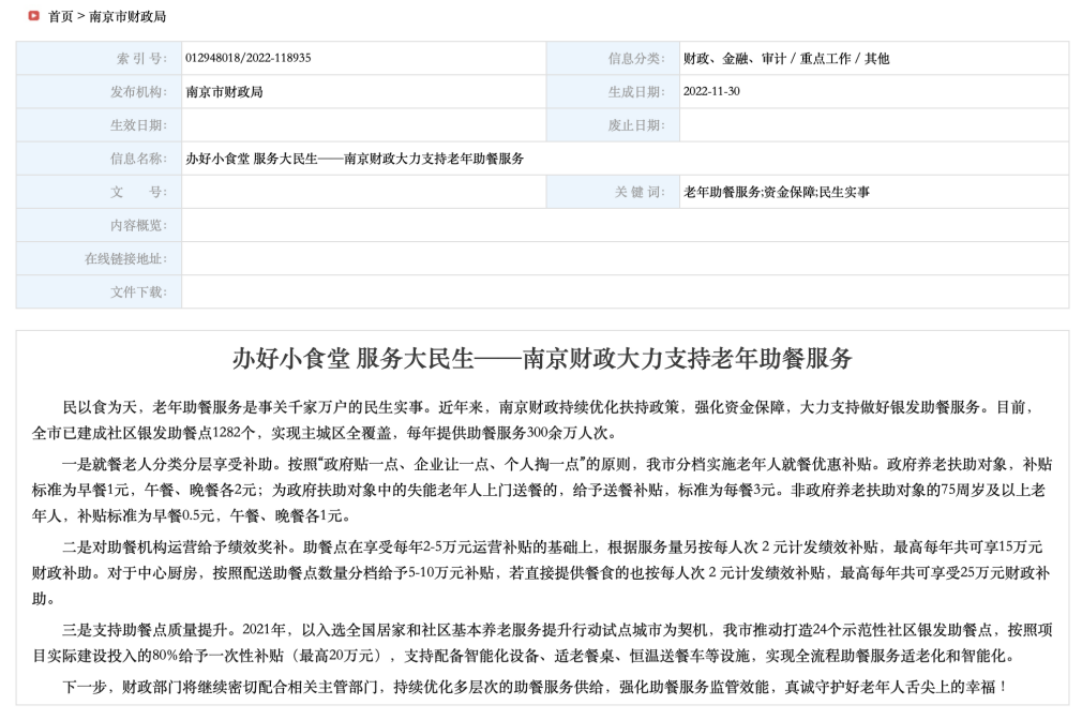Click the paragraph starting 民以食为天
This screenshot has height=720, width=1082.
pyautogui.click(x=533, y=420)
